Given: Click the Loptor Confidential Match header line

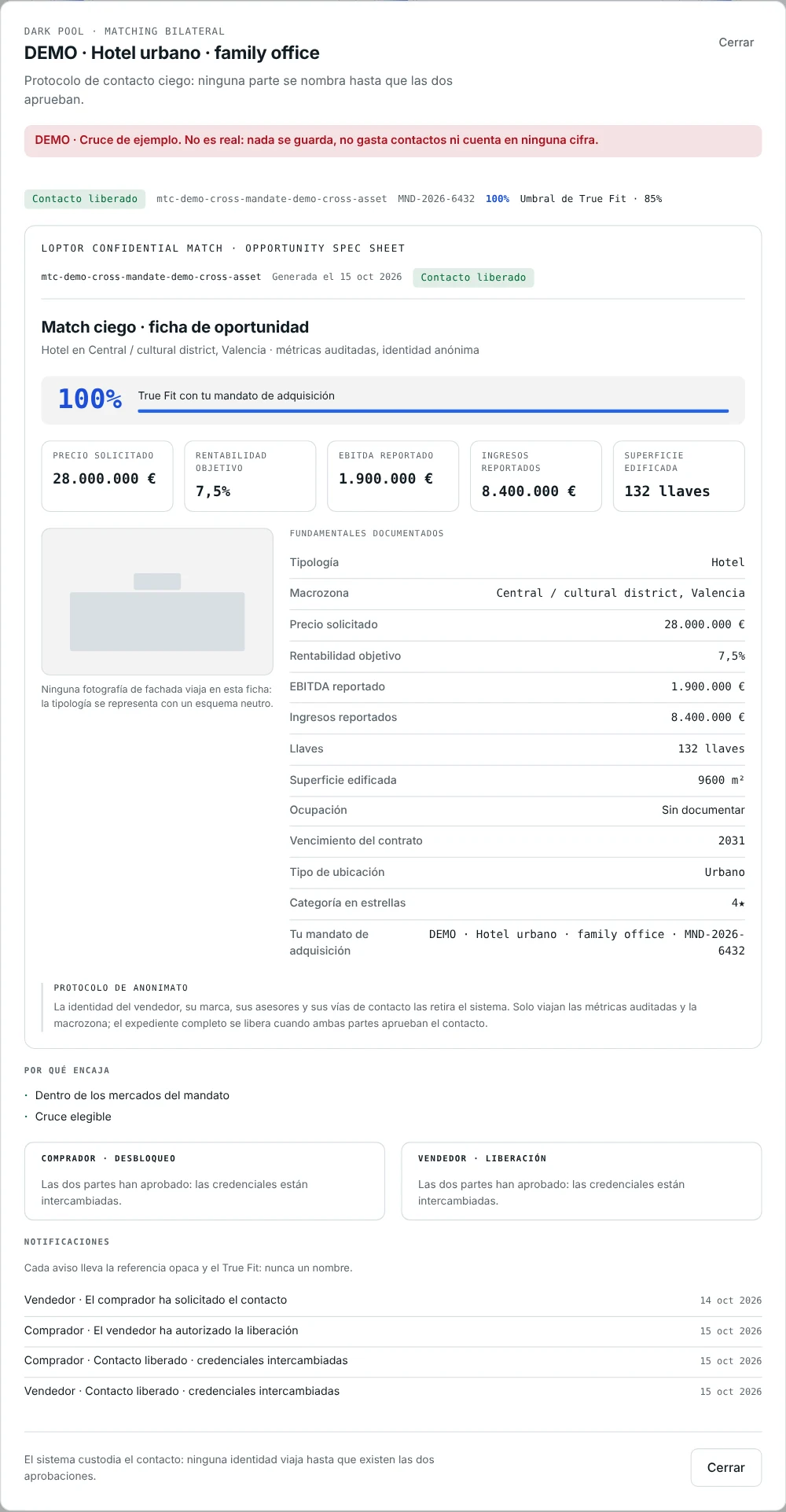Looking at the screenshot, I should [223, 248].
